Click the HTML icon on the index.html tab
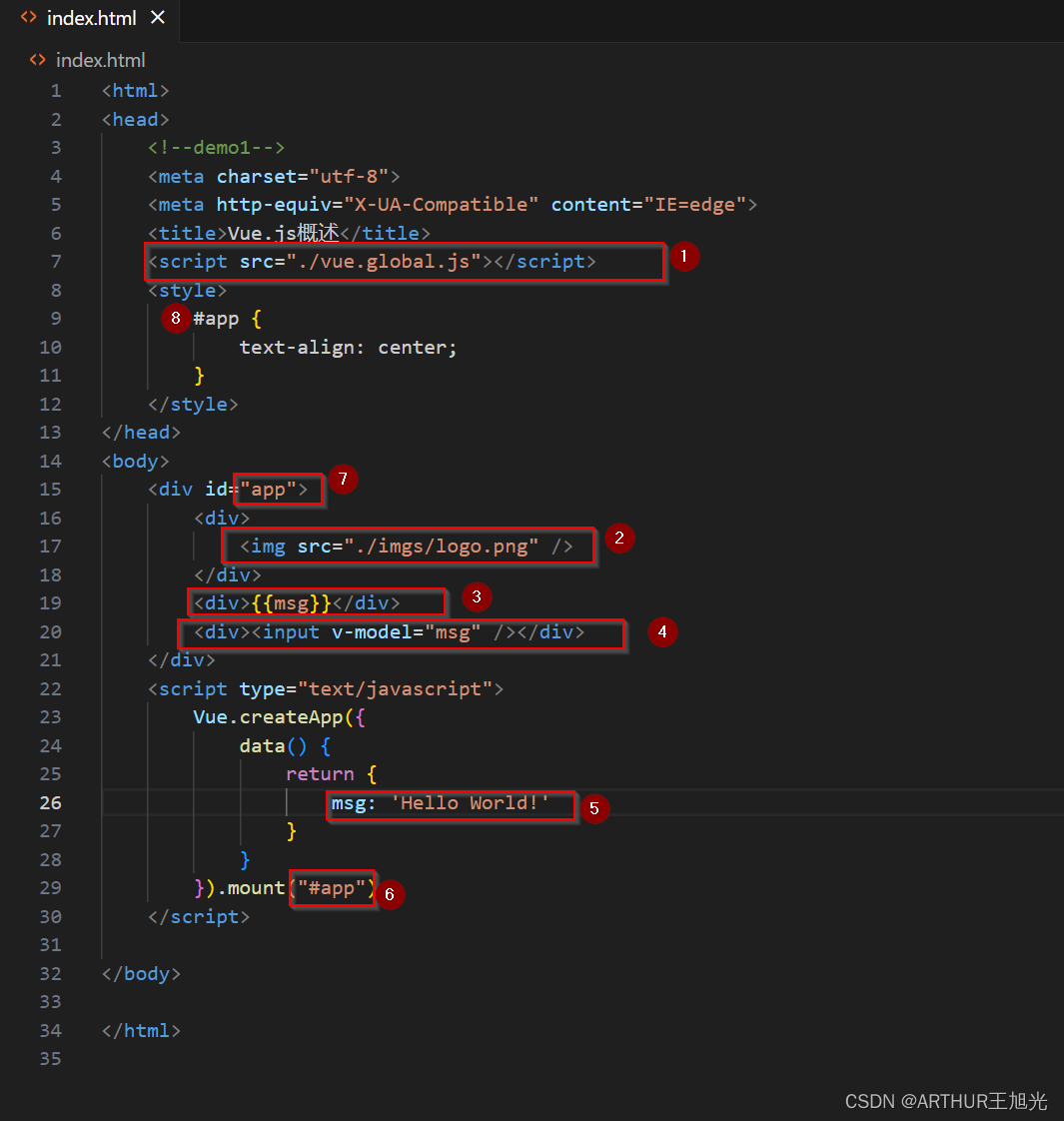Viewport: 1064px width, 1121px height. tap(28, 17)
